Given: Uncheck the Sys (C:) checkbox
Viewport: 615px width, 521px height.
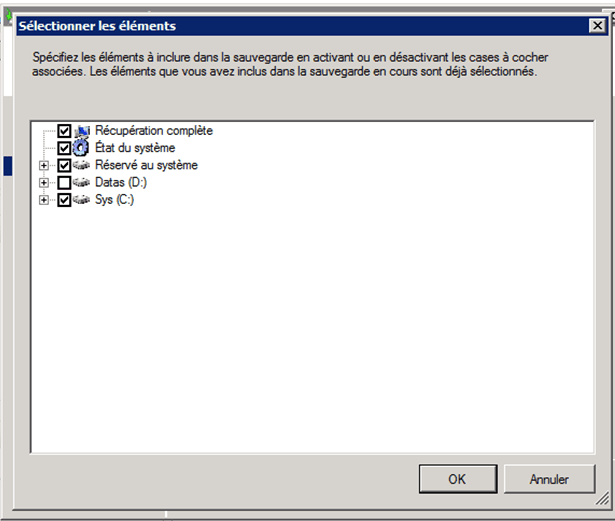Looking at the screenshot, I should pos(65,200).
